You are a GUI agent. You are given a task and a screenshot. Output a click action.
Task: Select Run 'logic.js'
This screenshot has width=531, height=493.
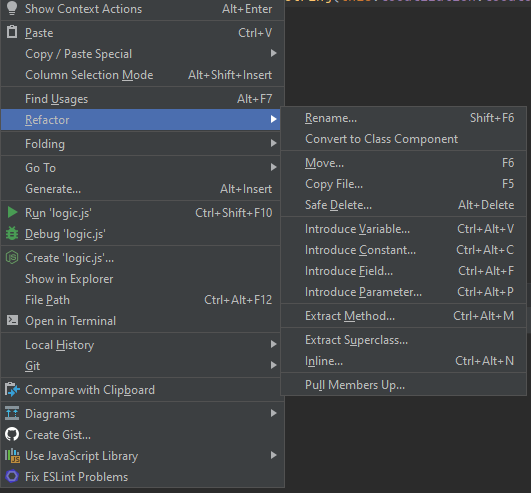[x=141, y=213]
